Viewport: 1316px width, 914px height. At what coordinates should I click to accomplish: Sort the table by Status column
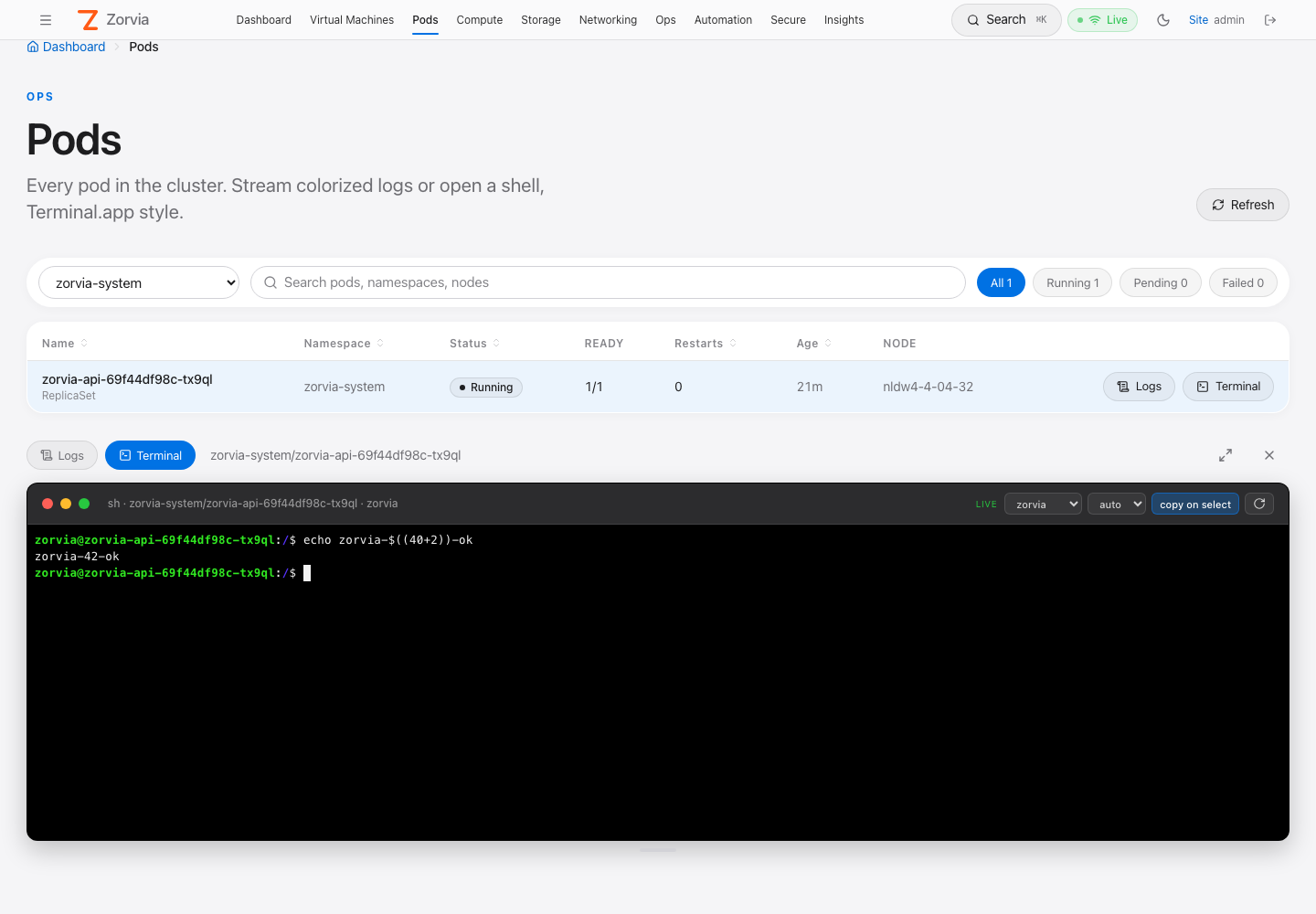click(474, 344)
